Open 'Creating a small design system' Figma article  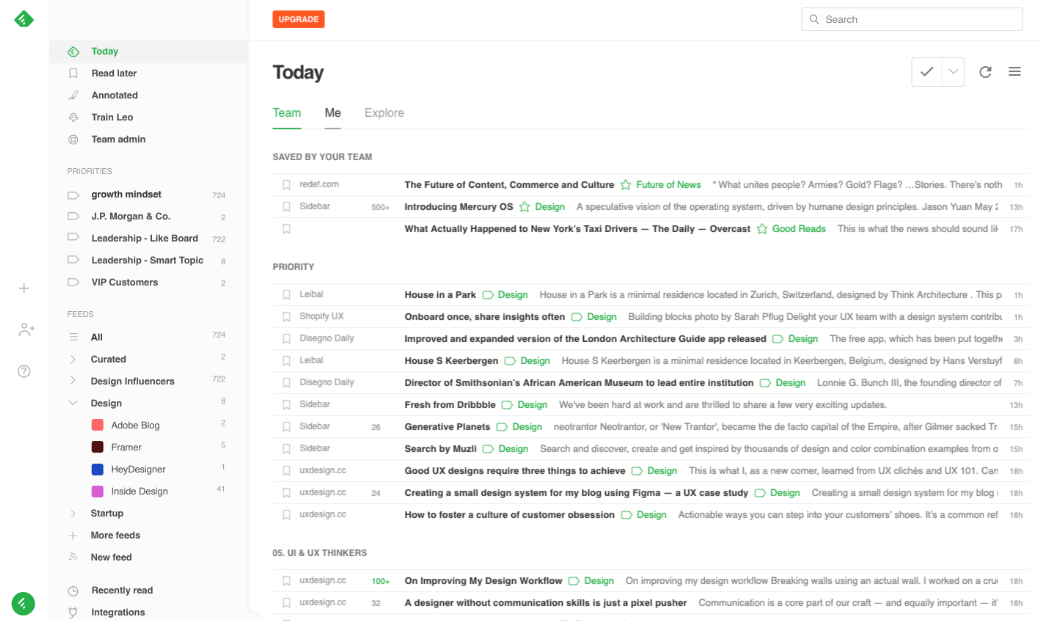click(577, 493)
